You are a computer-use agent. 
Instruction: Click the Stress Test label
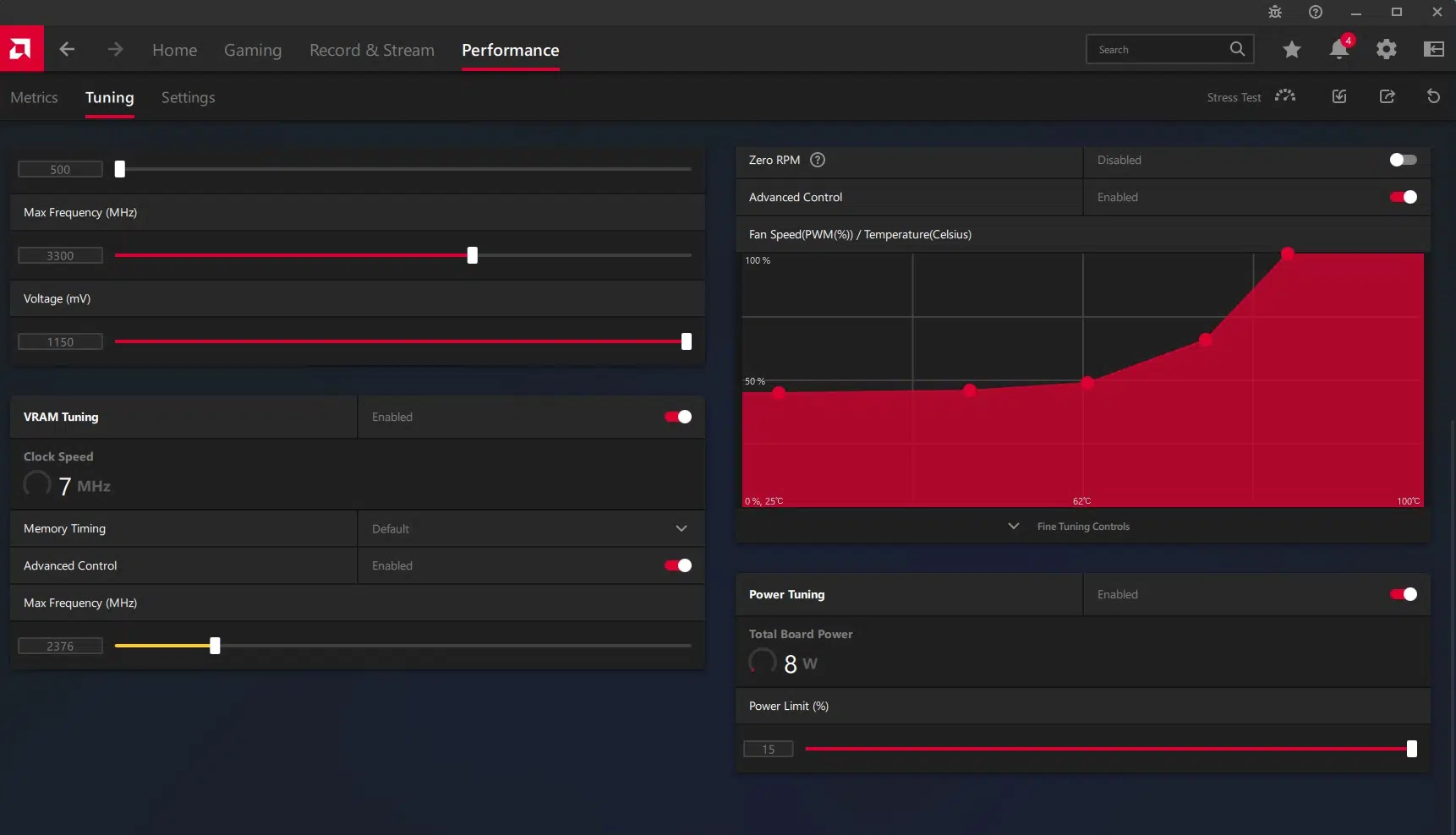pyautogui.click(x=1234, y=97)
